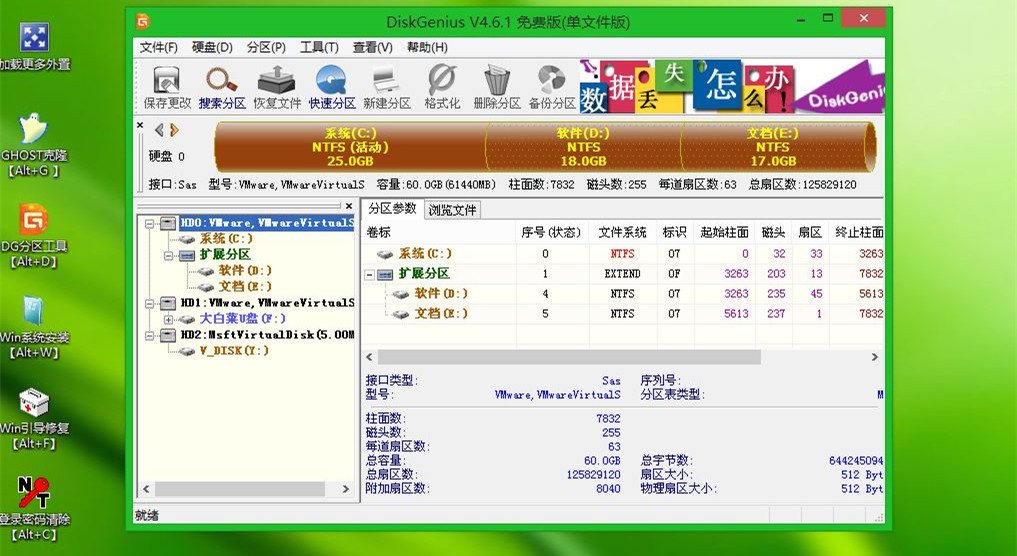Select the 搜索分区 search partition tool
The image size is (1017, 556).
coord(221,86)
